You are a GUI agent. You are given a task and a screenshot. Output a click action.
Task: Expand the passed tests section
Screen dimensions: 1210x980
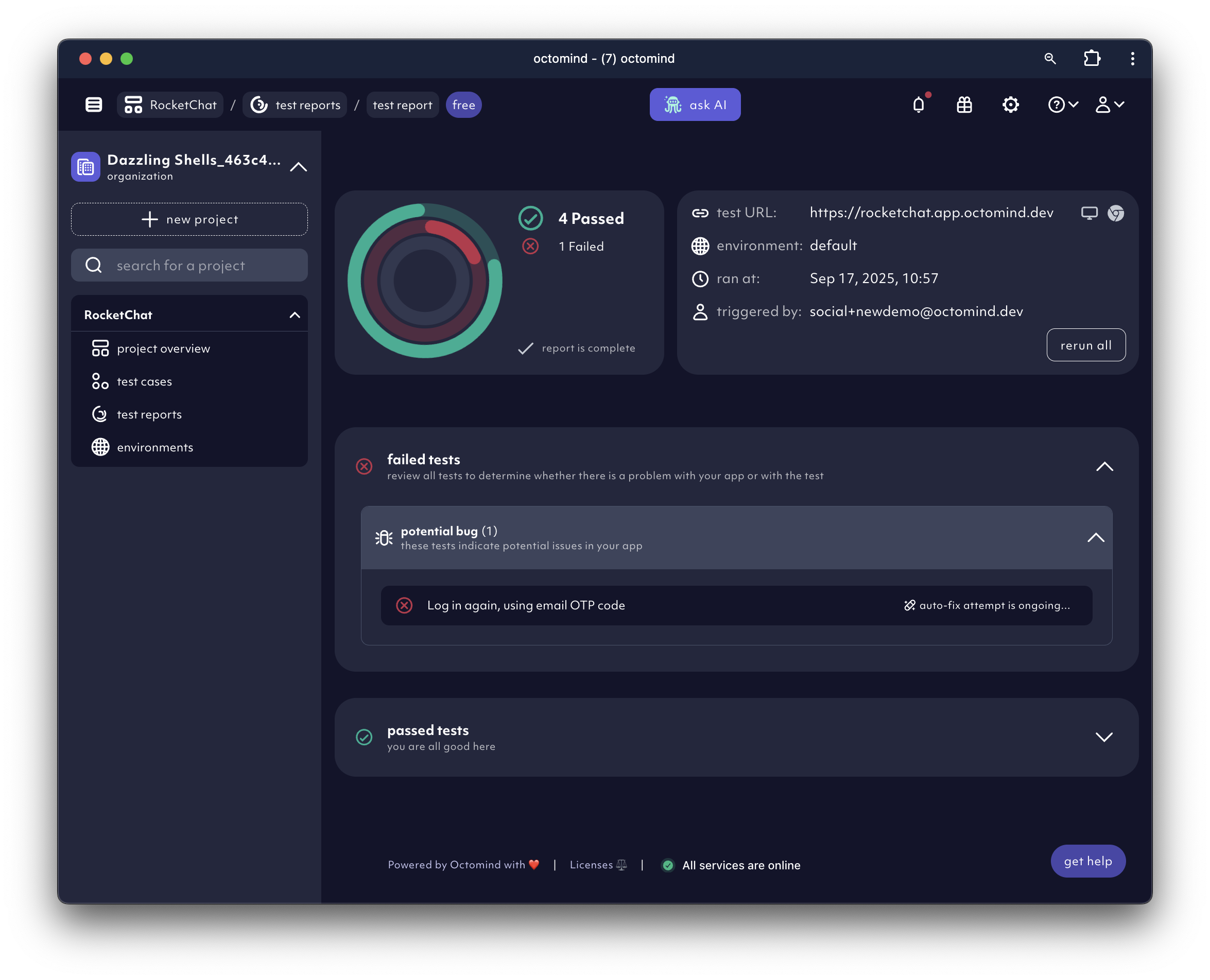coord(1104,737)
